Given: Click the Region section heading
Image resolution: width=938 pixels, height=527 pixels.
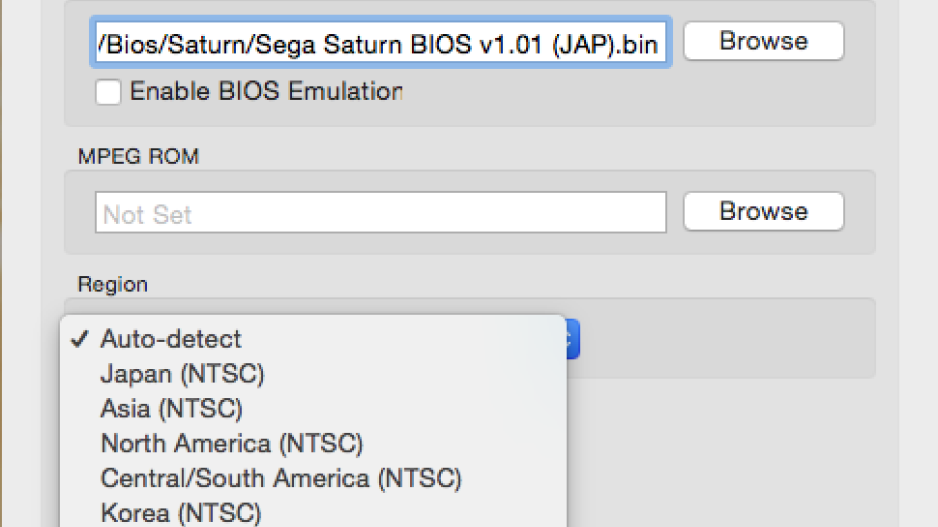Looking at the screenshot, I should pyautogui.click(x=112, y=284).
